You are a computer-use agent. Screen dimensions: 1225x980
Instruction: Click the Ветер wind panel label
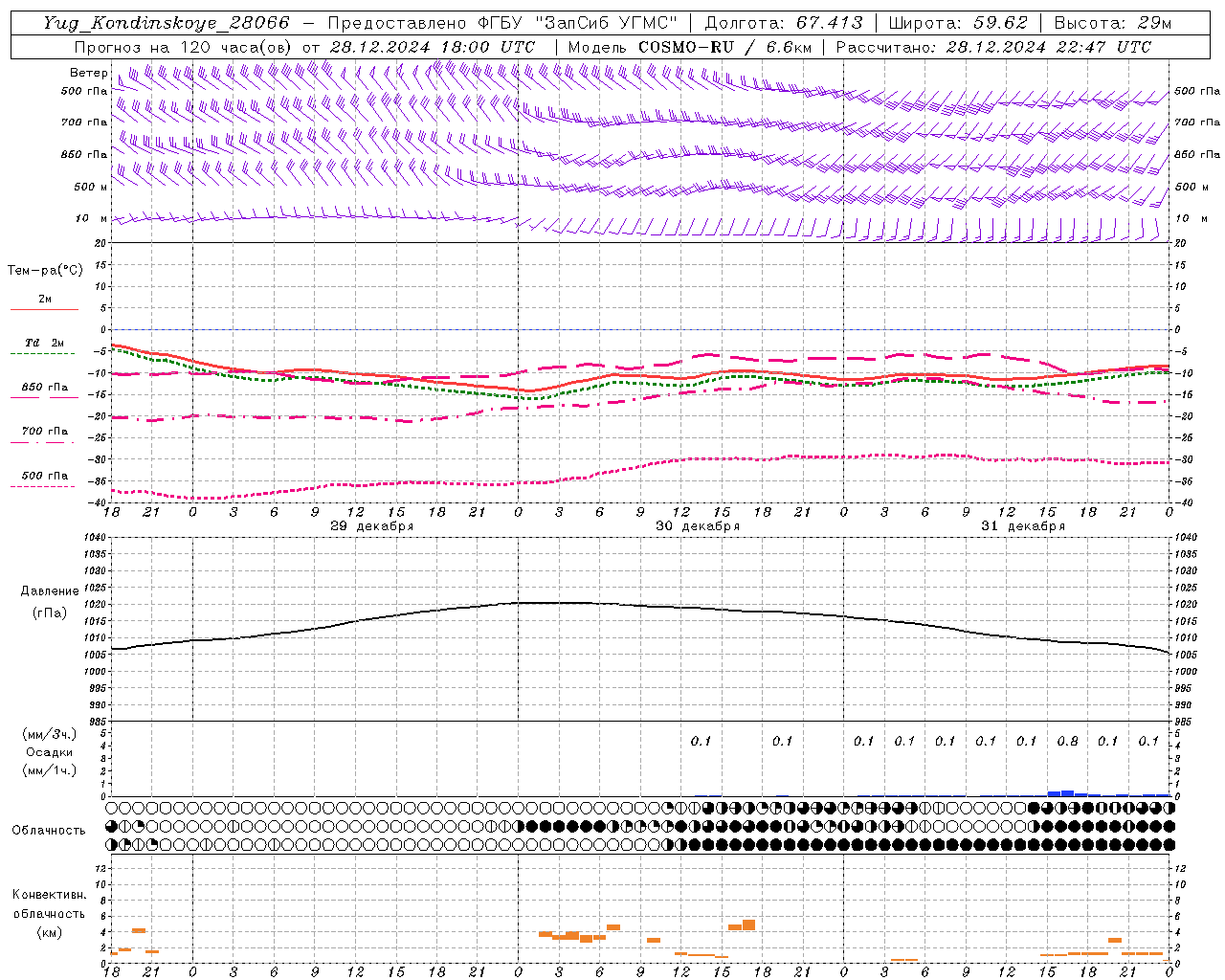[x=88, y=73]
